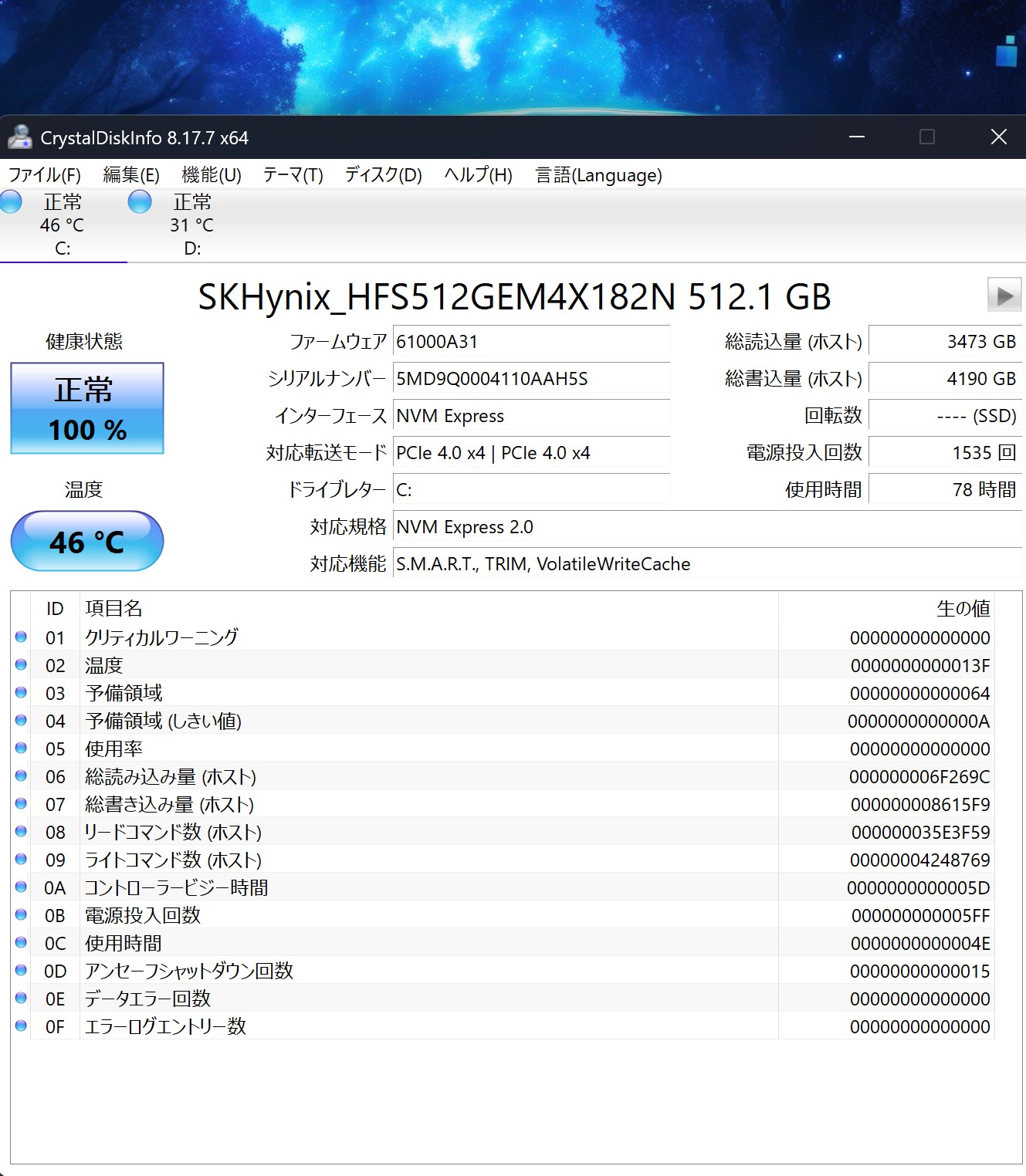Click the desktop icon at top right
Image resolution: width=1026 pixels, height=1176 pixels.
click(x=1006, y=51)
